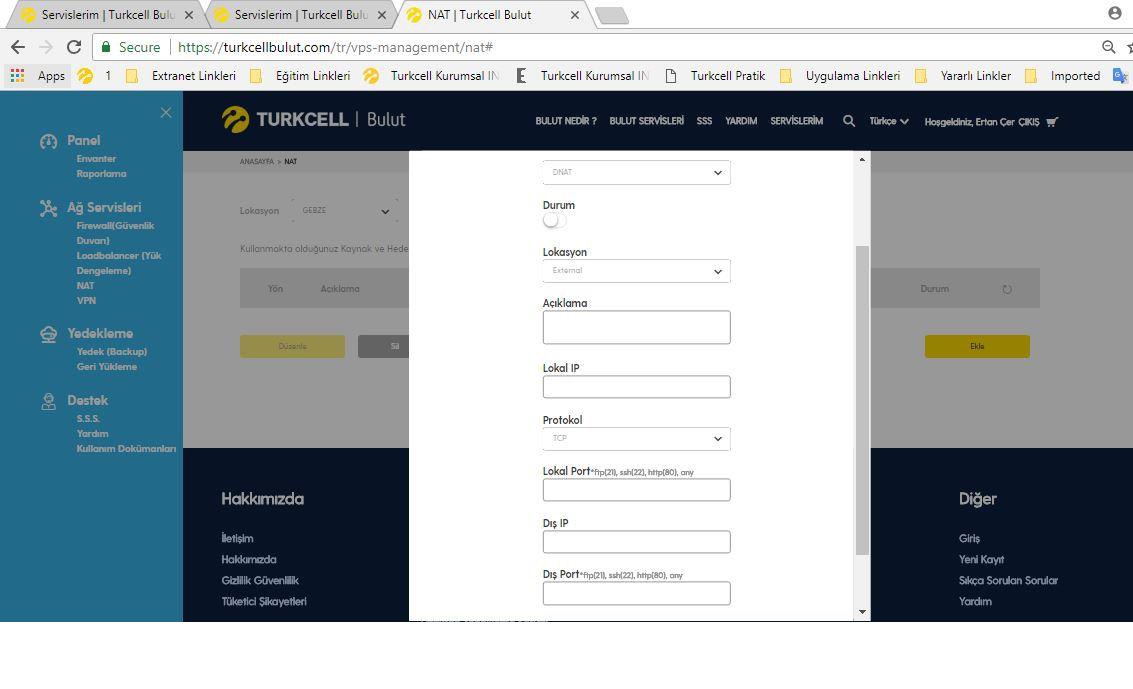Open BULUT SERVİSLERİ menu item

click(x=646, y=121)
